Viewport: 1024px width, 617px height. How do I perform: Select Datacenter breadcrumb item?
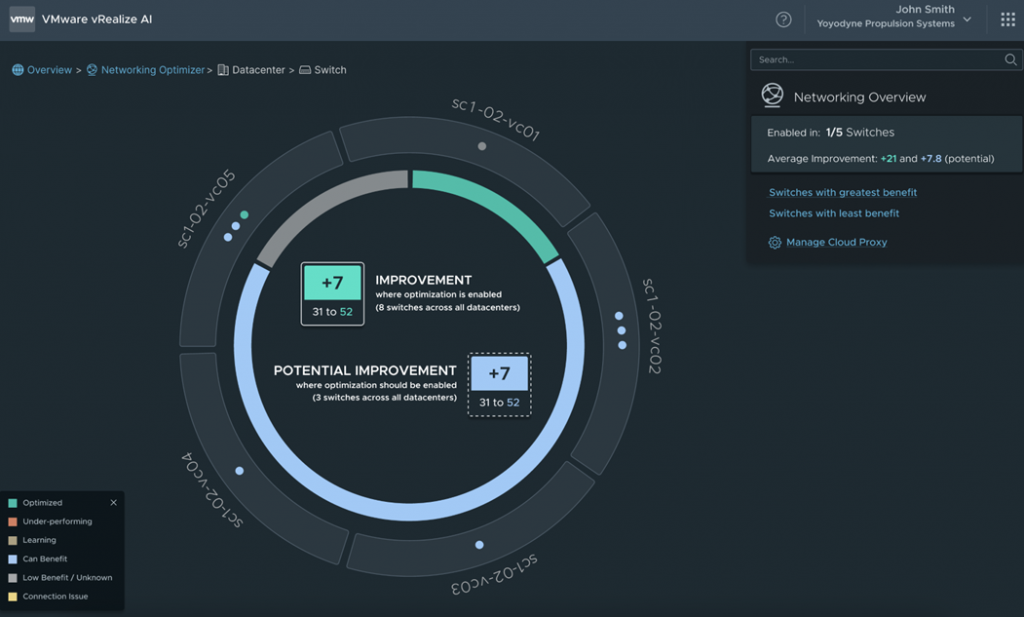pos(259,70)
